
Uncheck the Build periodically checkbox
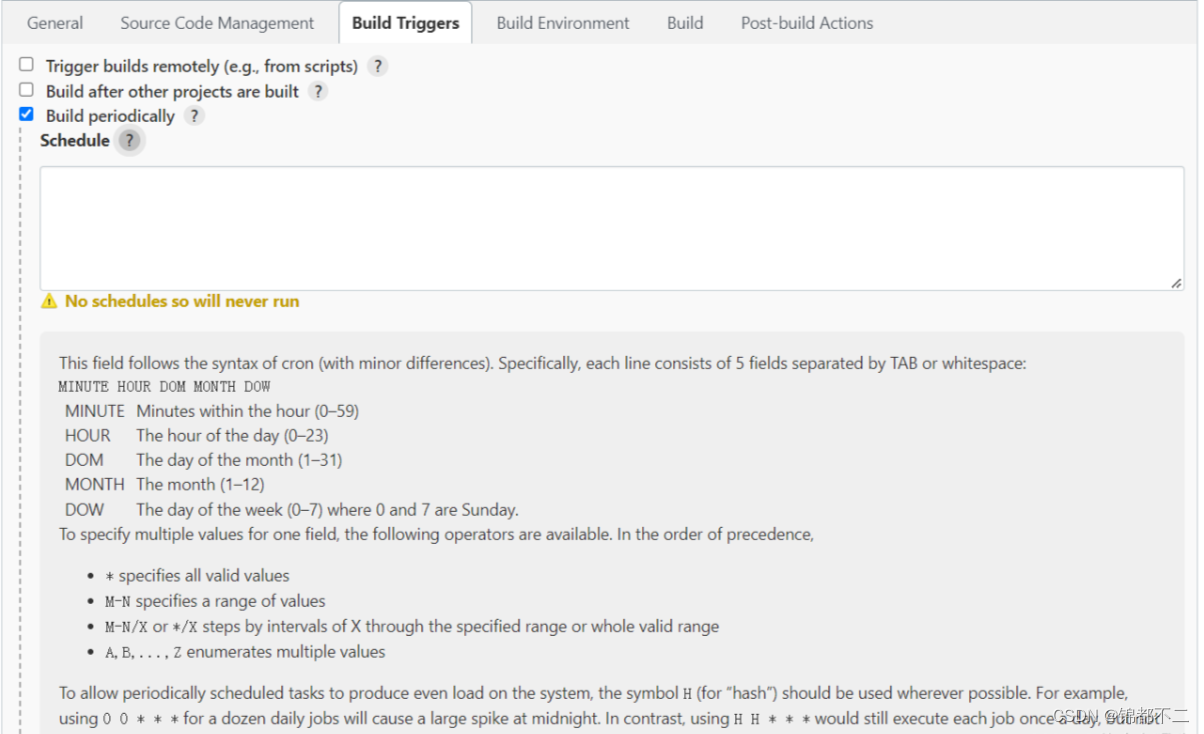(27, 114)
